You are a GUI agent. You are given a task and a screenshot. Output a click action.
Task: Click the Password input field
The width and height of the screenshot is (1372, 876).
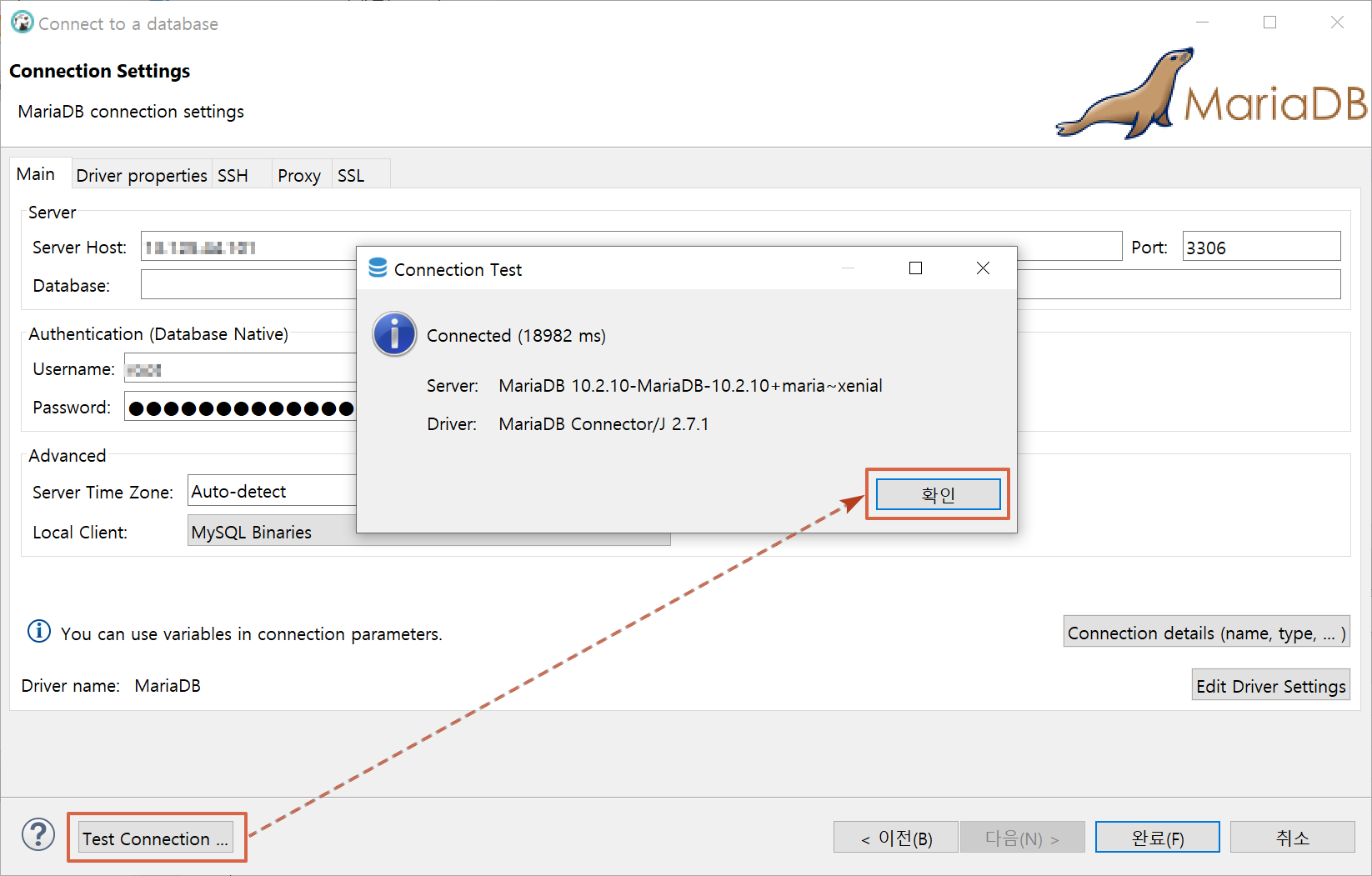pyautogui.click(x=240, y=407)
